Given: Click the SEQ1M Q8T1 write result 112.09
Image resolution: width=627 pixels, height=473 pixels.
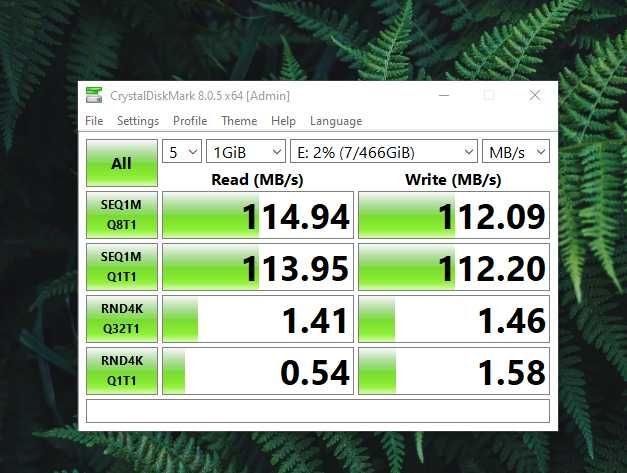Looking at the screenshot, I should point(454,215).
